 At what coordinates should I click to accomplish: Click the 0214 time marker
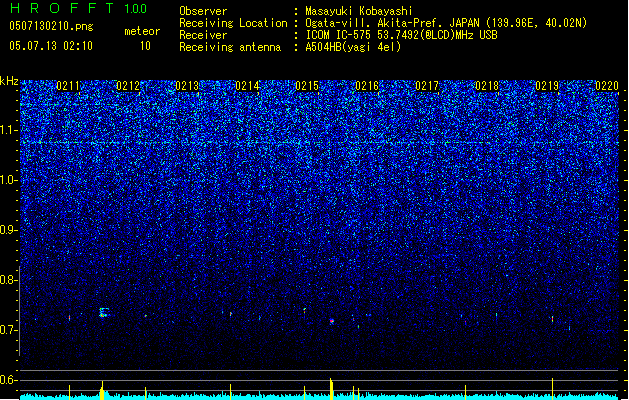point(247,85)
